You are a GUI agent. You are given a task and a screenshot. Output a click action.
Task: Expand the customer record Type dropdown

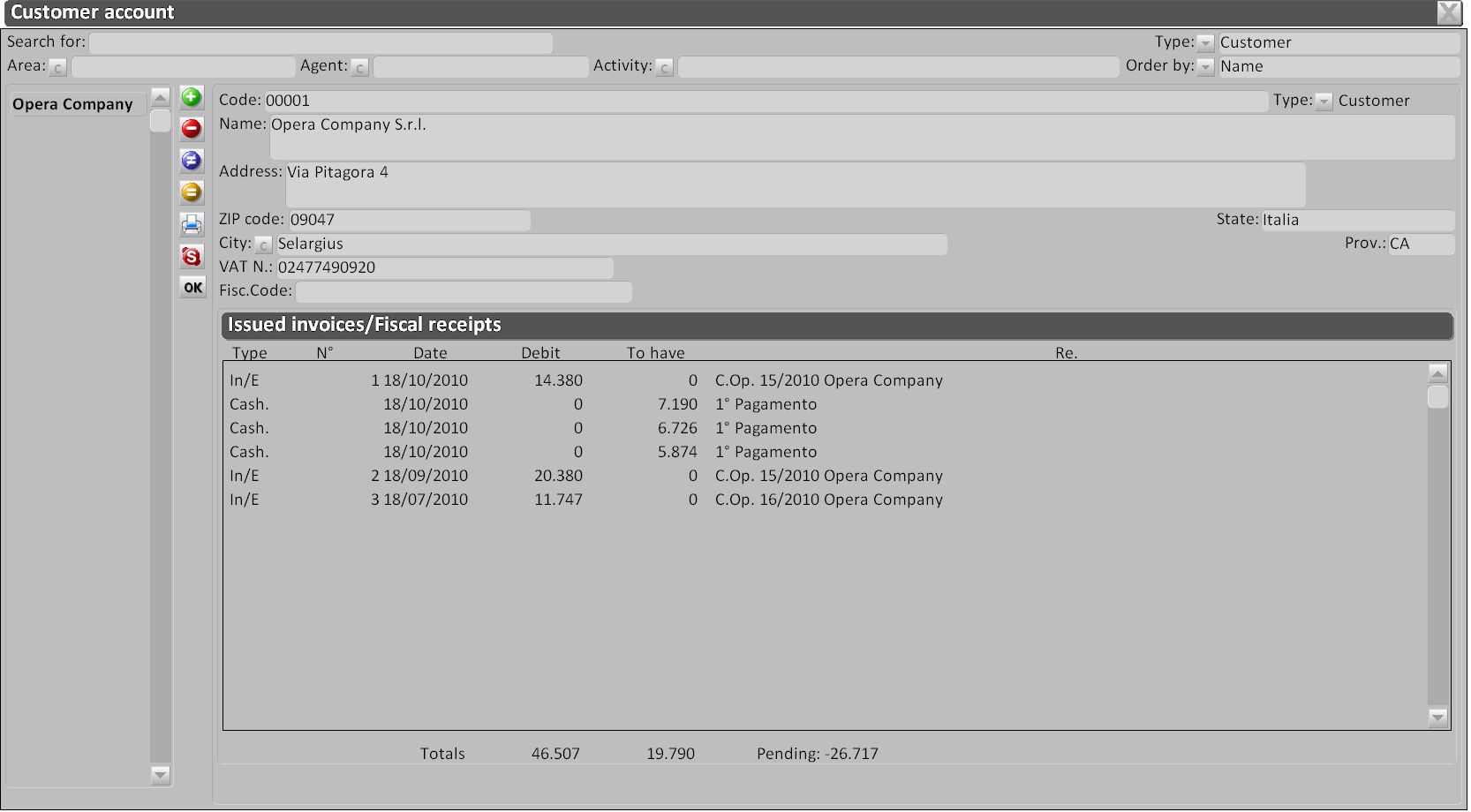[1324, 101]
